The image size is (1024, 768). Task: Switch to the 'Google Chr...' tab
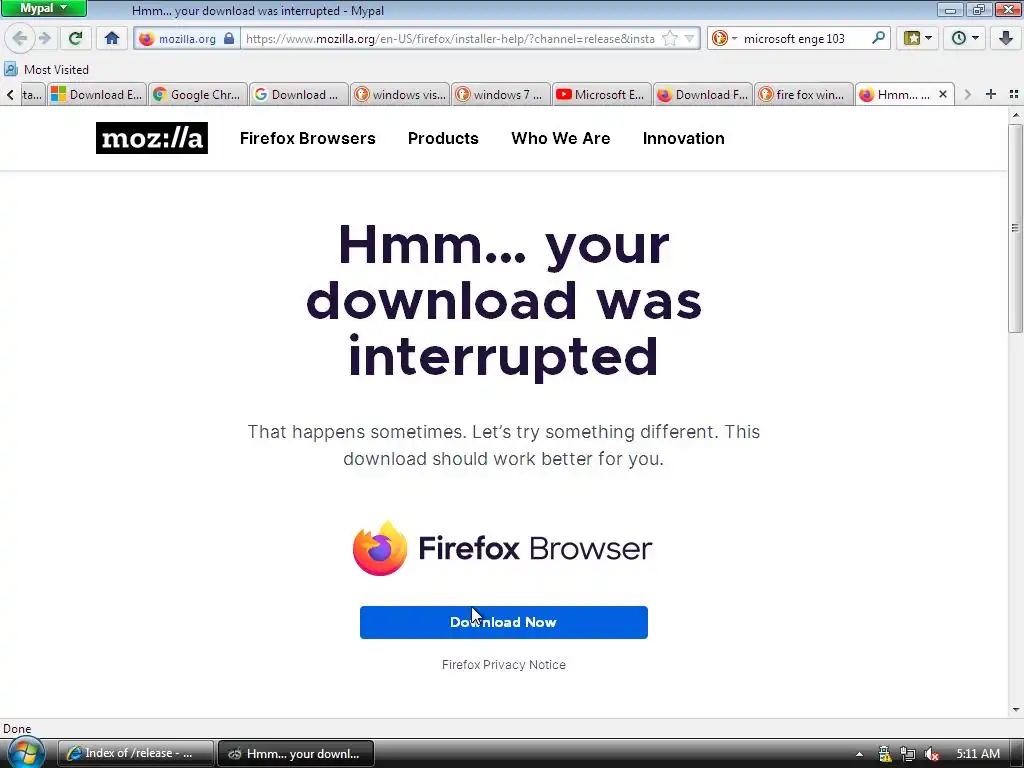198,95
